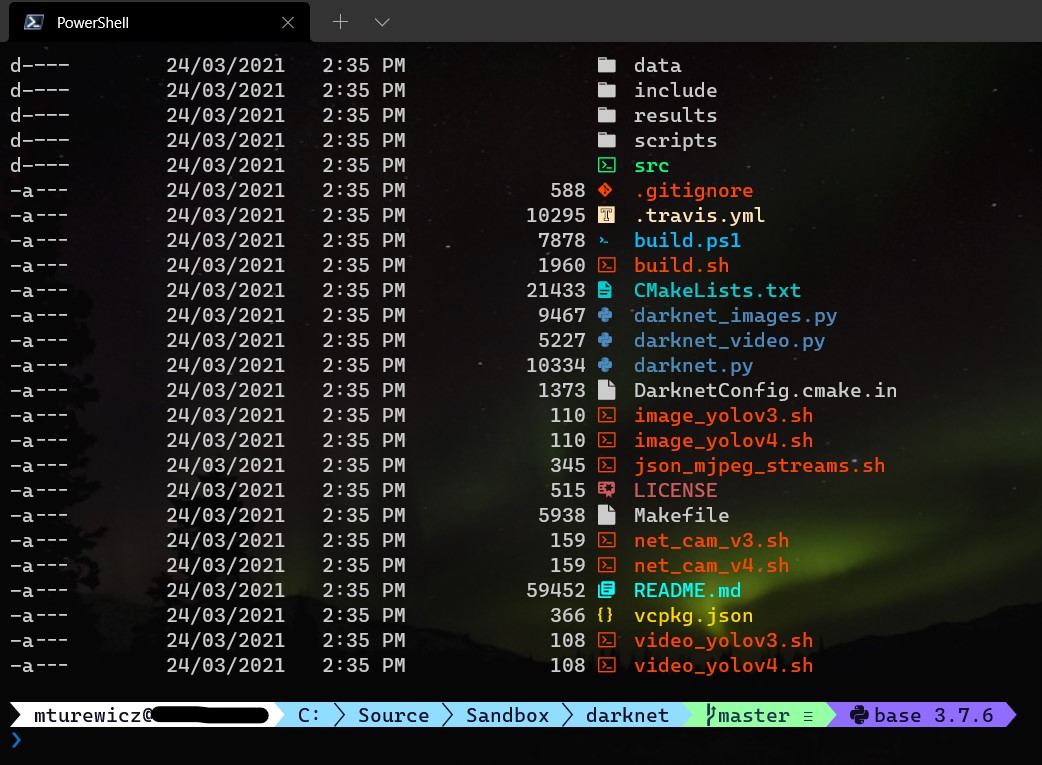
Task: Click the Sandbox prompt path segment
Action: coord(507,715)
